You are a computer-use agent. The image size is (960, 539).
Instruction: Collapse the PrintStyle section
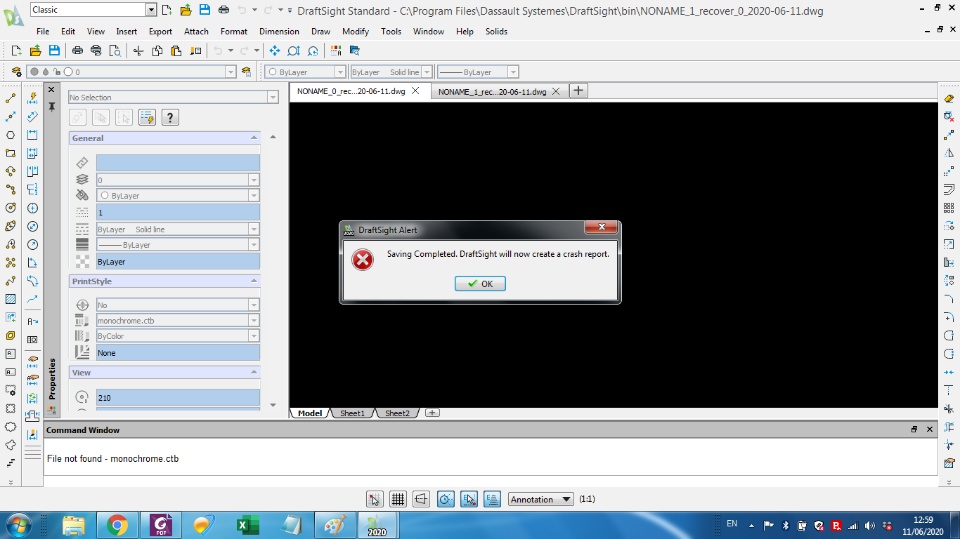253,281
